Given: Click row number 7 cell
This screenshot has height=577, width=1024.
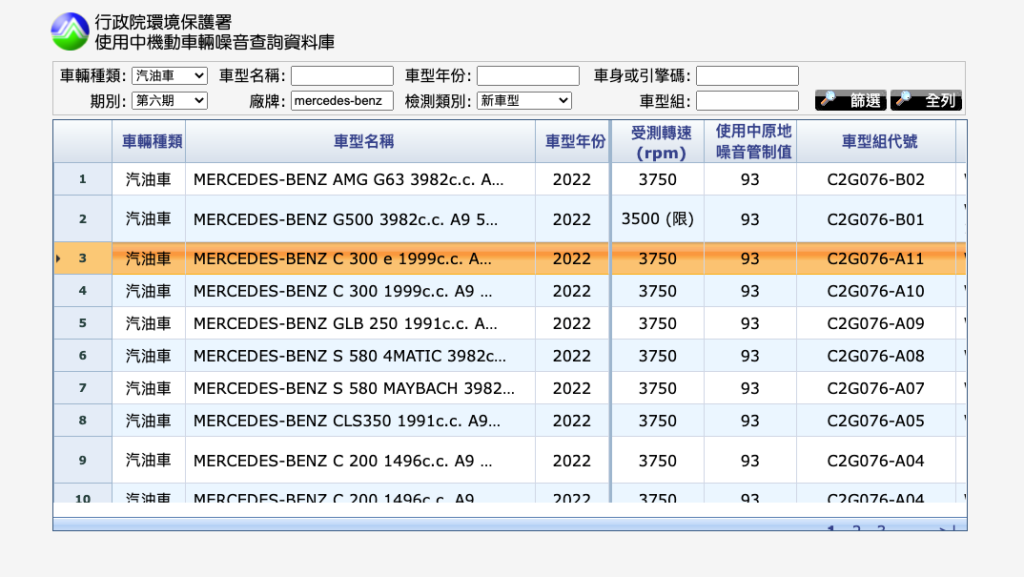Looking at the screenshot, I should pyautogui.click(x=83, y=388).
